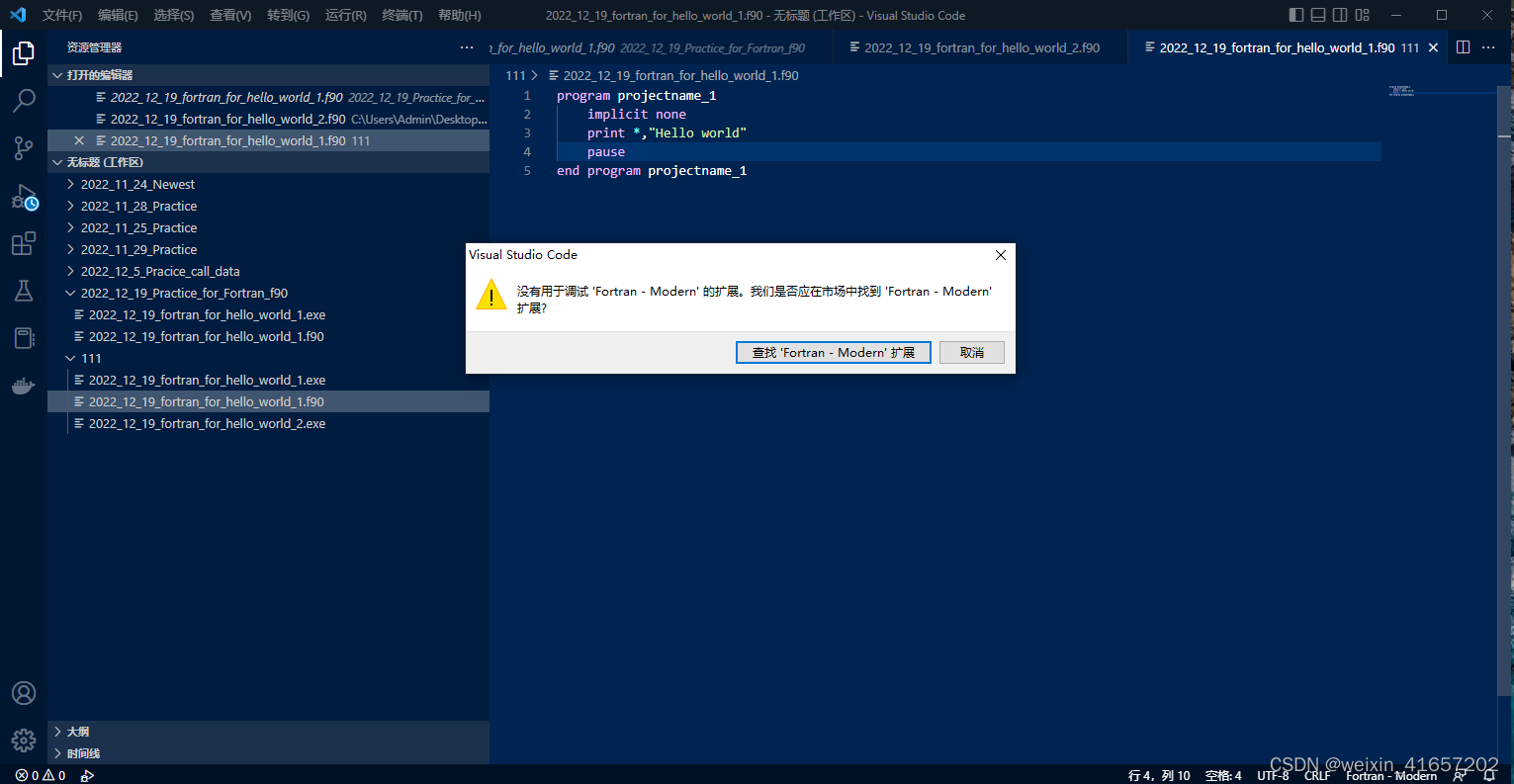Open the Search view in the activity bar

tap(24, 100)
